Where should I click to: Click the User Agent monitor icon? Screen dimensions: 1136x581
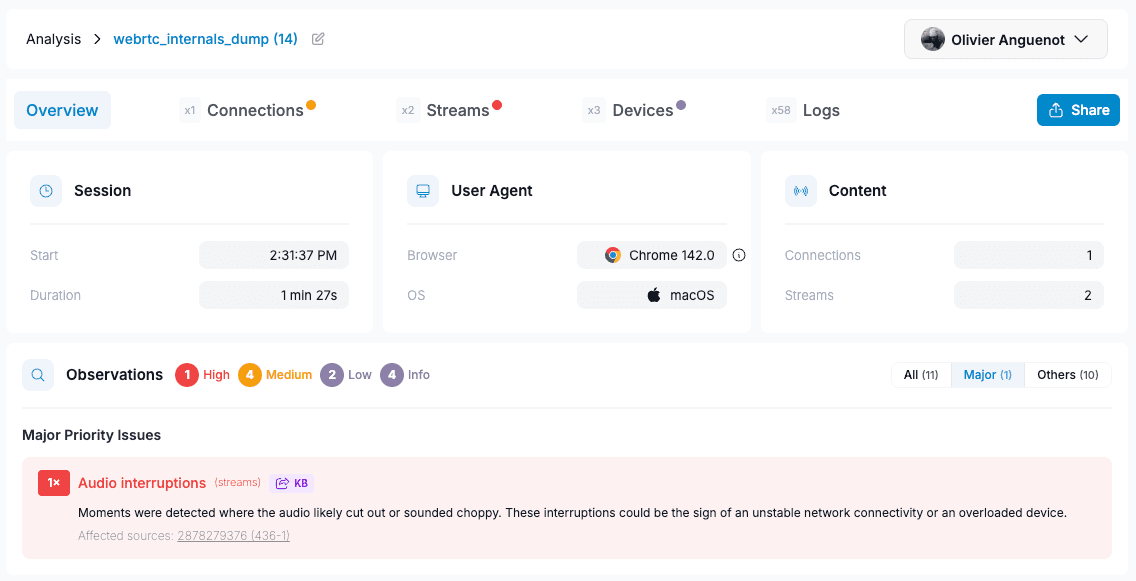pyautogui.click(x=423, y=191)
